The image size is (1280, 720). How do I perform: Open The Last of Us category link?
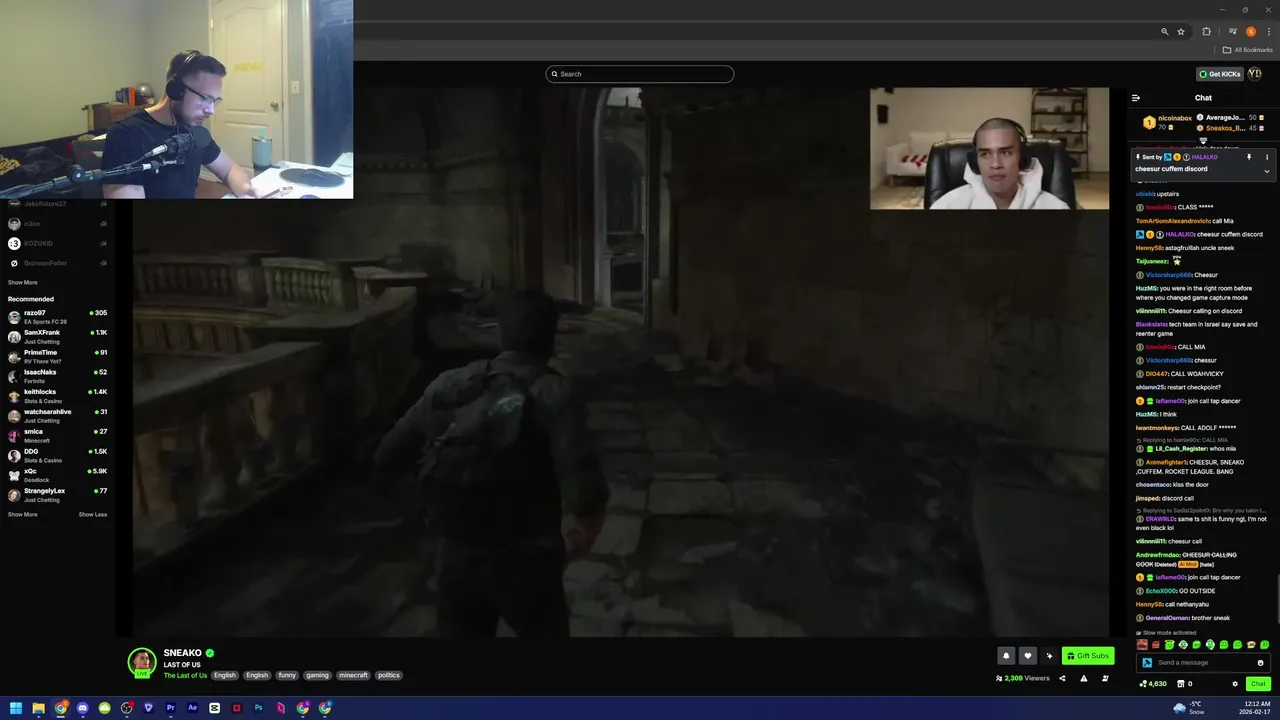[185, 675]
